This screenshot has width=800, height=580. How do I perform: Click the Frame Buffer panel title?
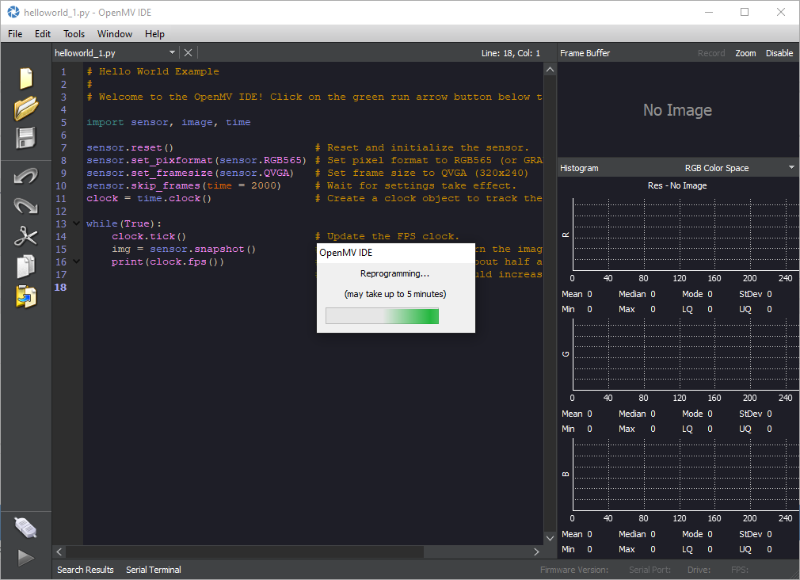[x=585, y=53]
